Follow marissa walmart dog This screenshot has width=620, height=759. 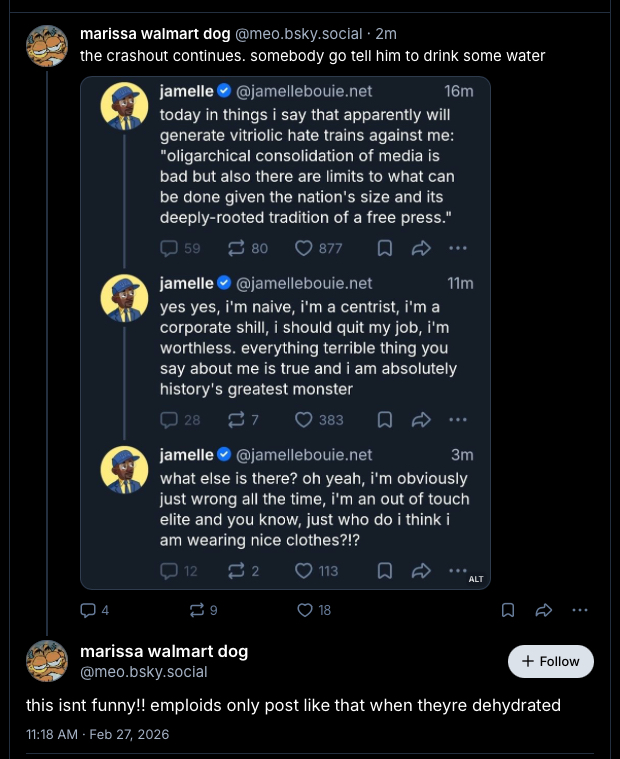551,661
